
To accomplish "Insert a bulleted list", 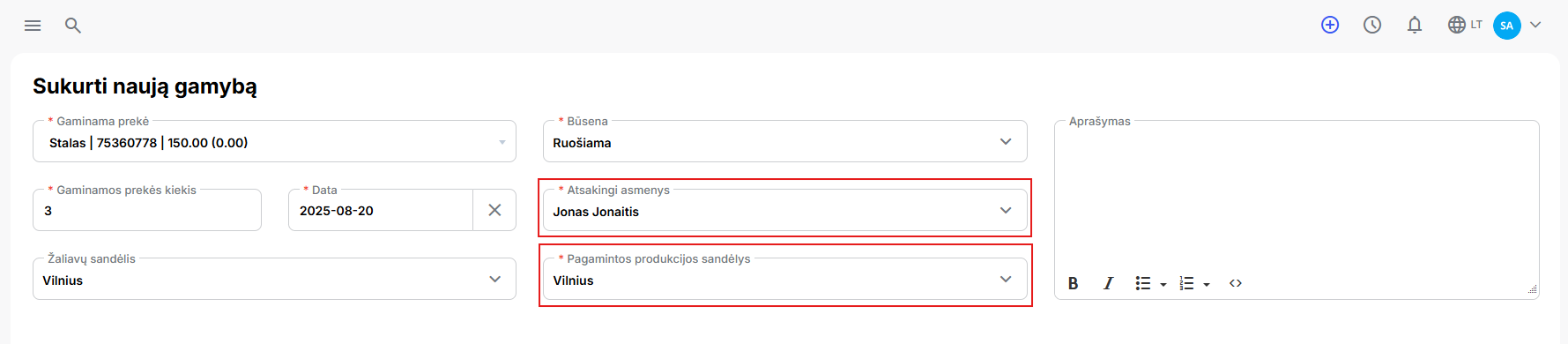I will pyautogui.click(x=1150, y=283).
